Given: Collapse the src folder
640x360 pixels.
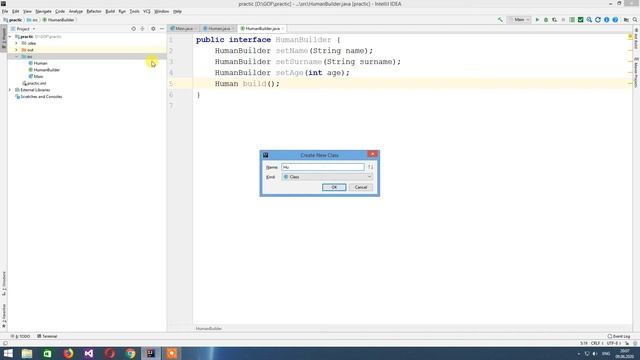Looking at the screenshot, I should (17, 56).
